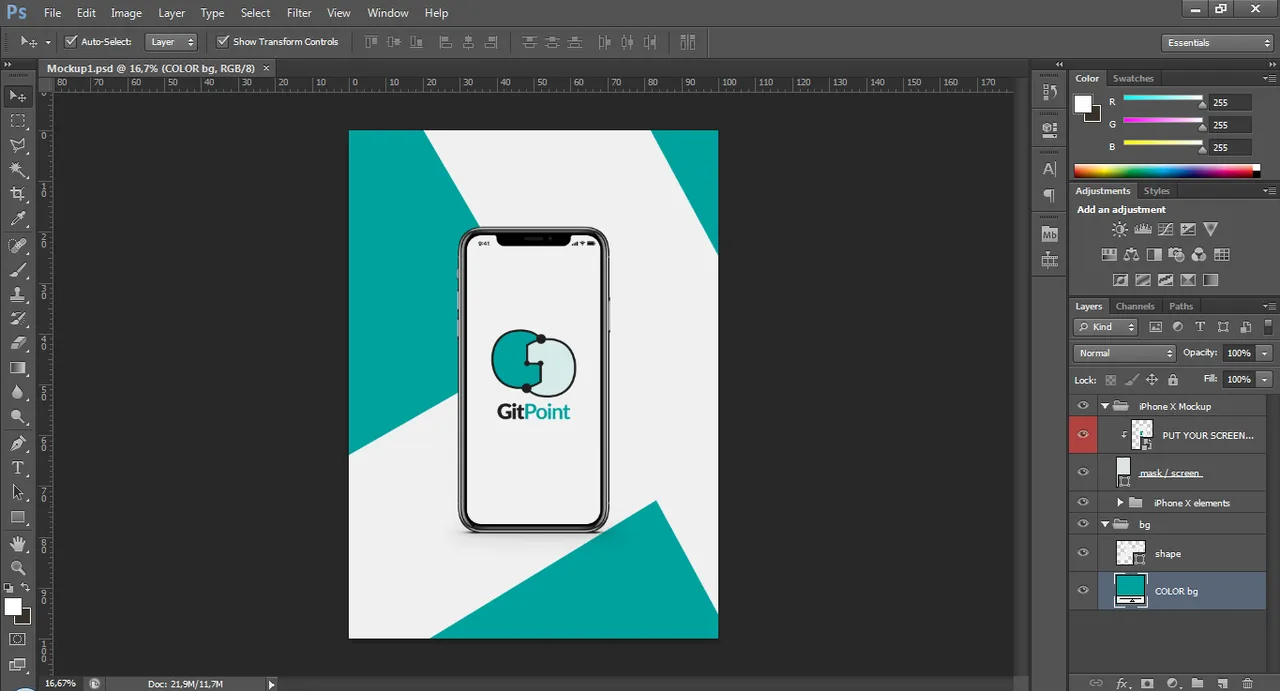Select the Healing Brush tool
This screenshot has width=1280, height=691.
click(18, 246)
